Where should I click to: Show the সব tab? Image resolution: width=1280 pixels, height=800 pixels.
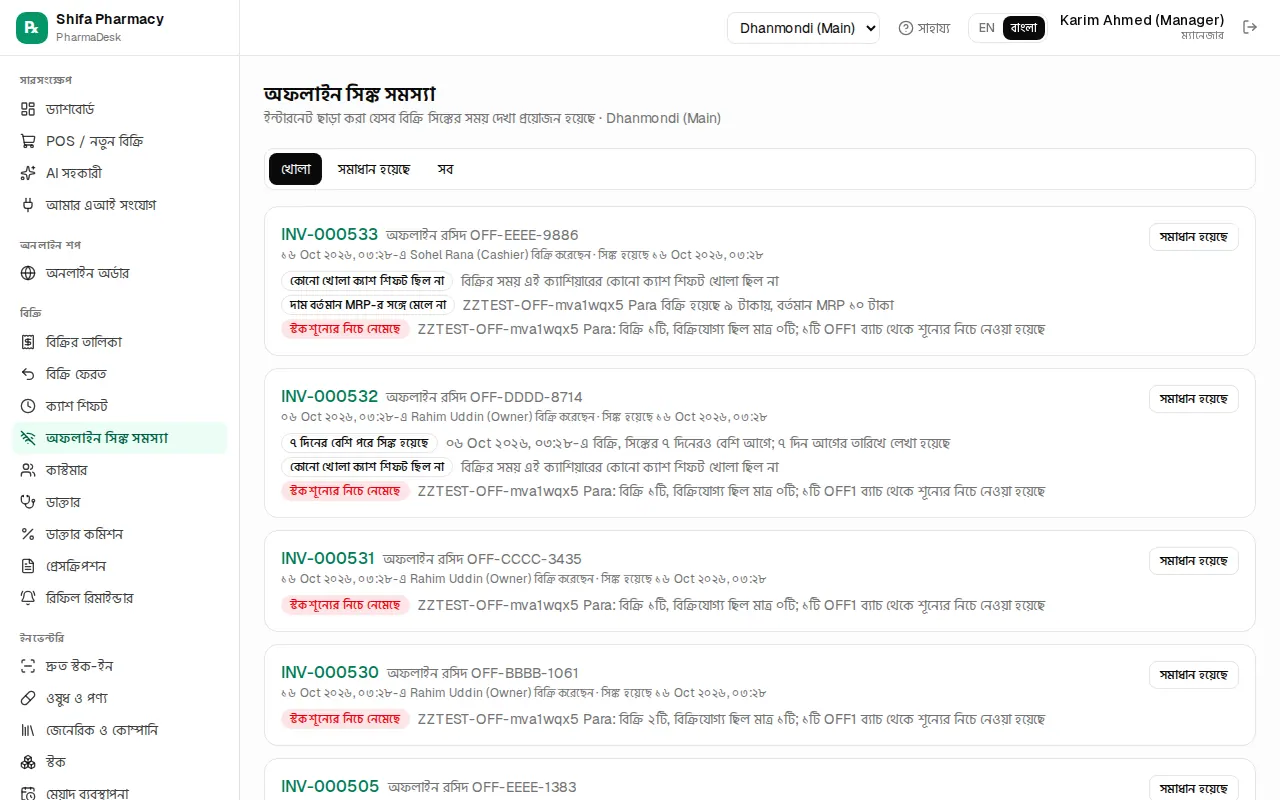[445, 169]
